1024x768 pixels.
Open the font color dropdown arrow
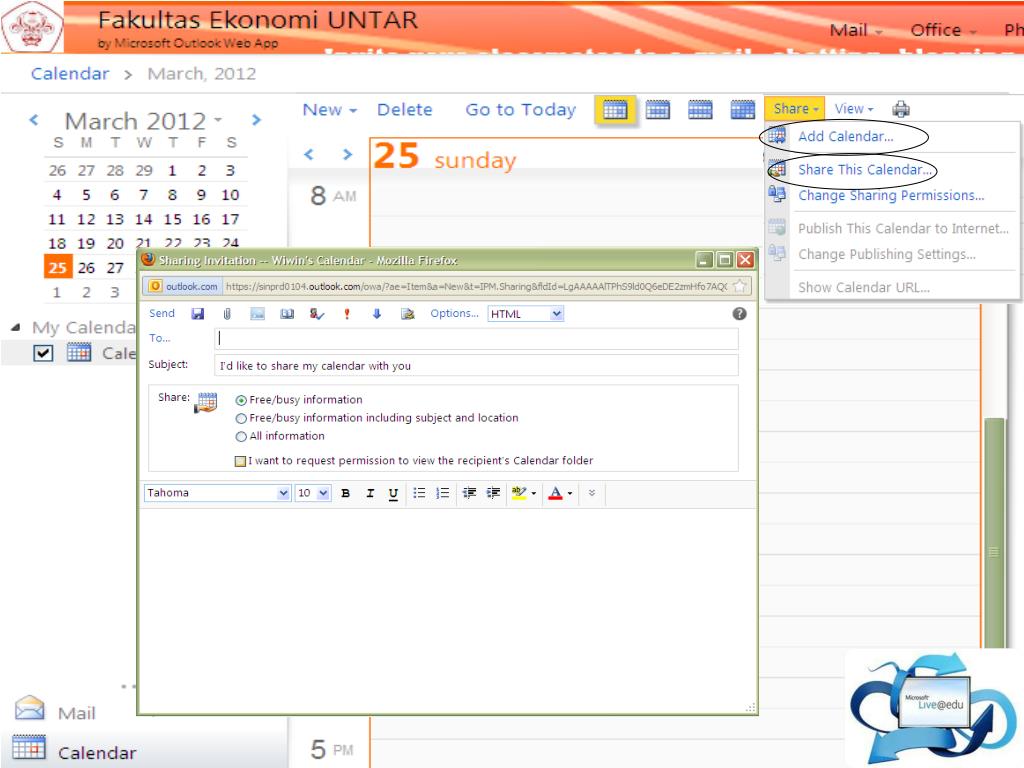tap(570, 493)
